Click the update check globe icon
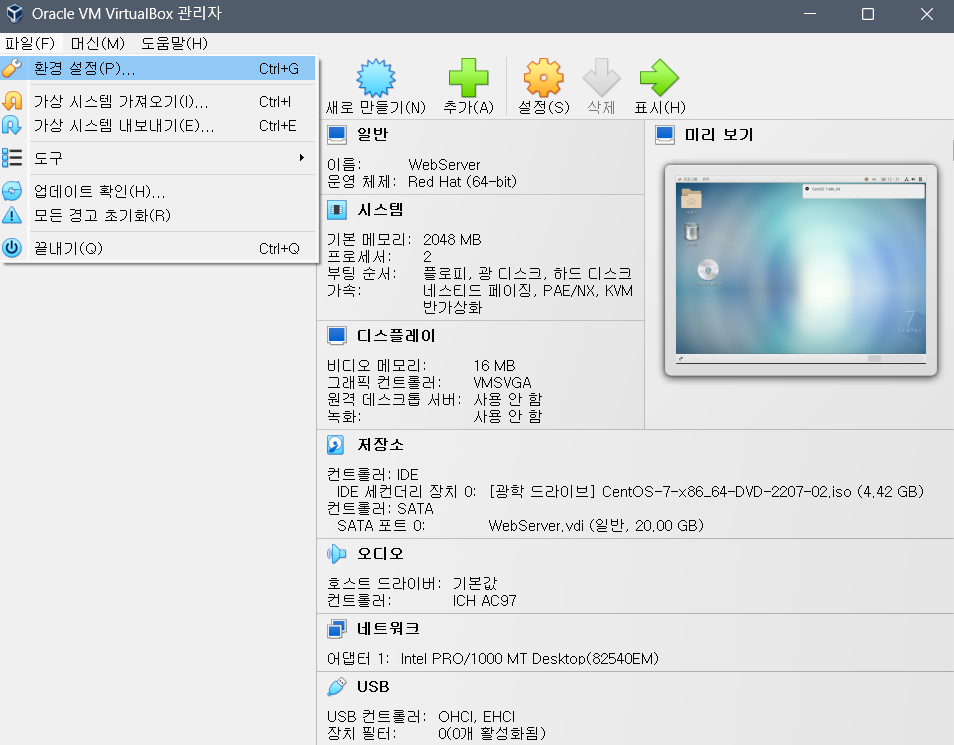Viewport: 954px width, 745px height. point(12,191)
